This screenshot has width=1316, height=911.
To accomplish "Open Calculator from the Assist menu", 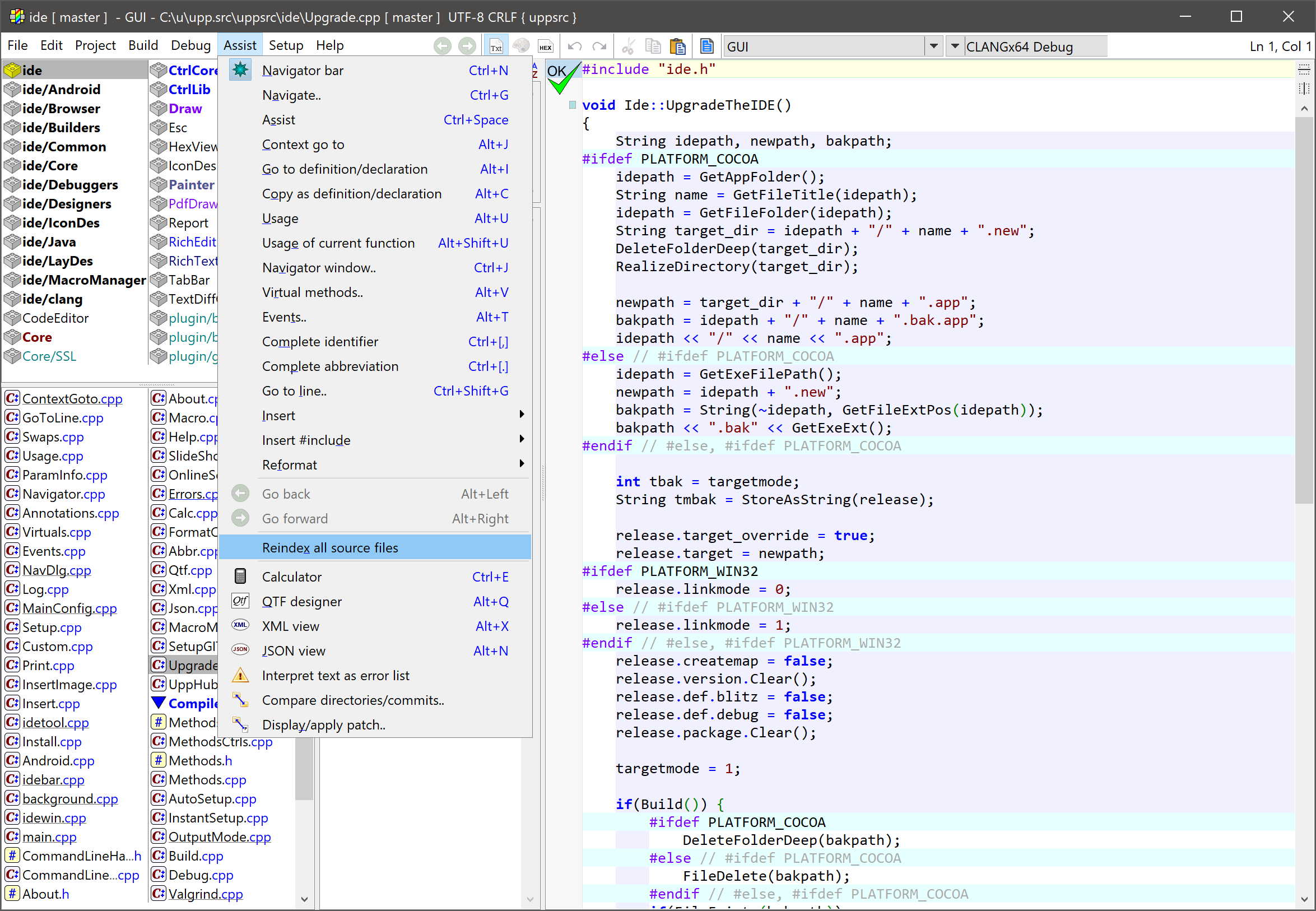I will pyautogui.click(x=292, y=577).
